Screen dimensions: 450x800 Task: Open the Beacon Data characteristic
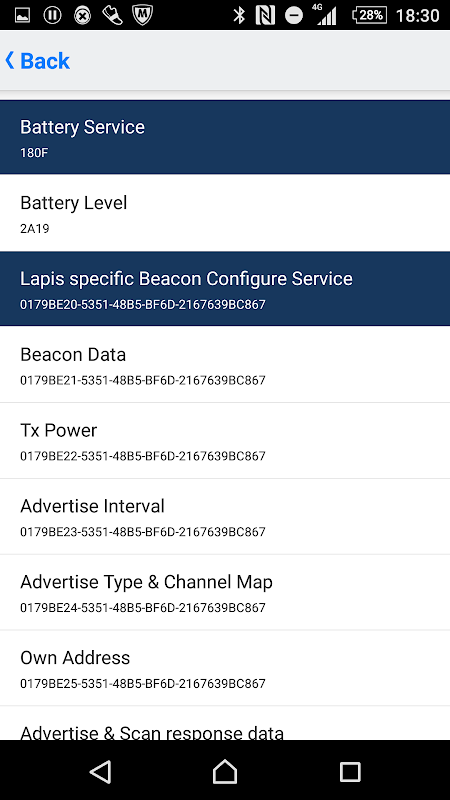tap(225, 364)
